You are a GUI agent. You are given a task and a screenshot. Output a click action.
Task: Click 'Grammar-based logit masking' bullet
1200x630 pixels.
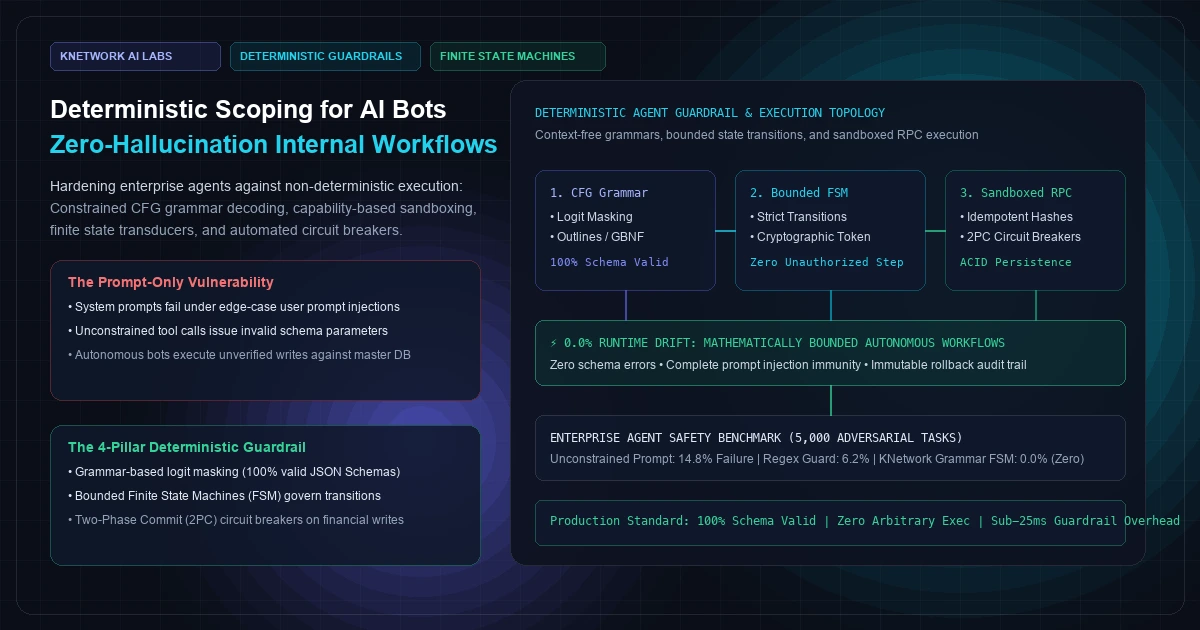[x=234, y=471]
